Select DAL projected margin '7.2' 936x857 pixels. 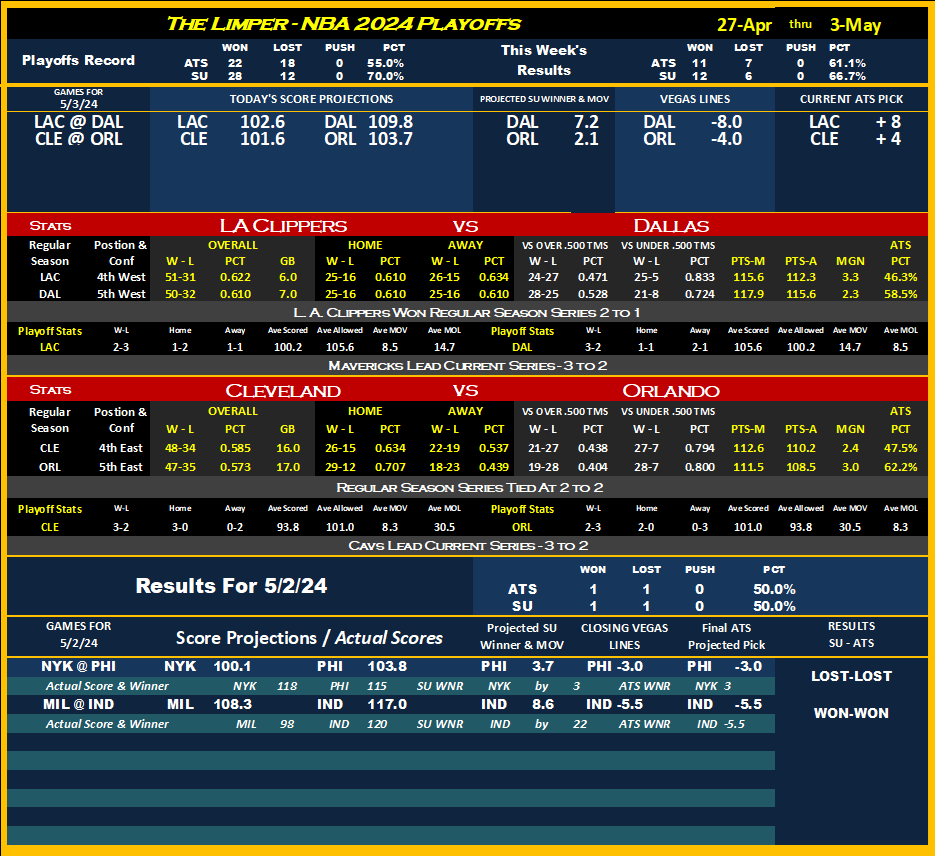point(586,122)
